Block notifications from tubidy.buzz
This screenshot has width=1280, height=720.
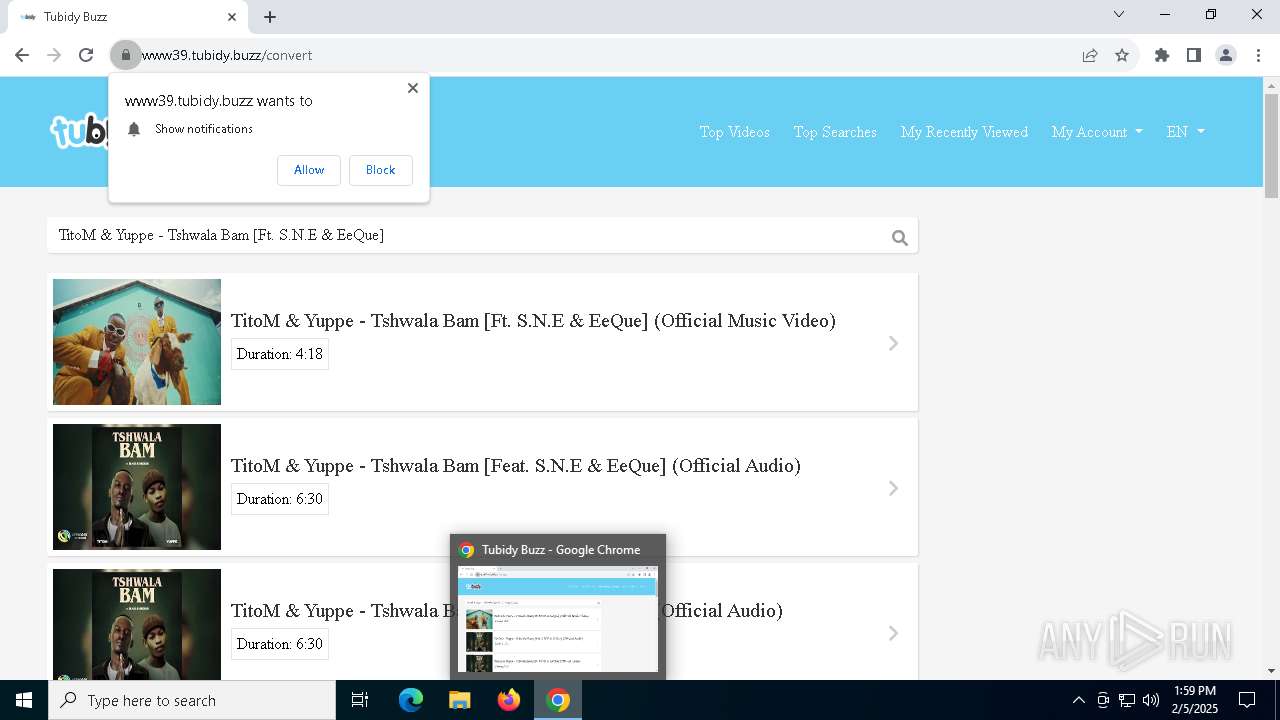(380, 170)
